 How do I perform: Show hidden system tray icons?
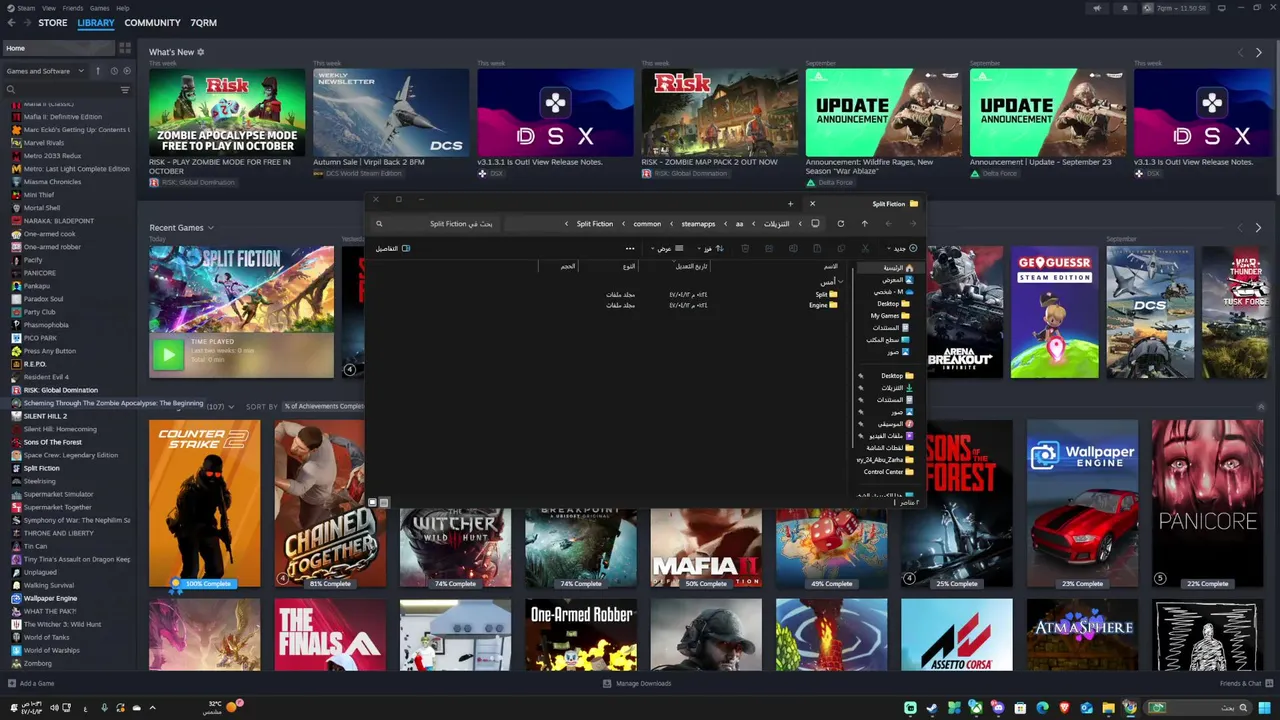tap(152, 708)
